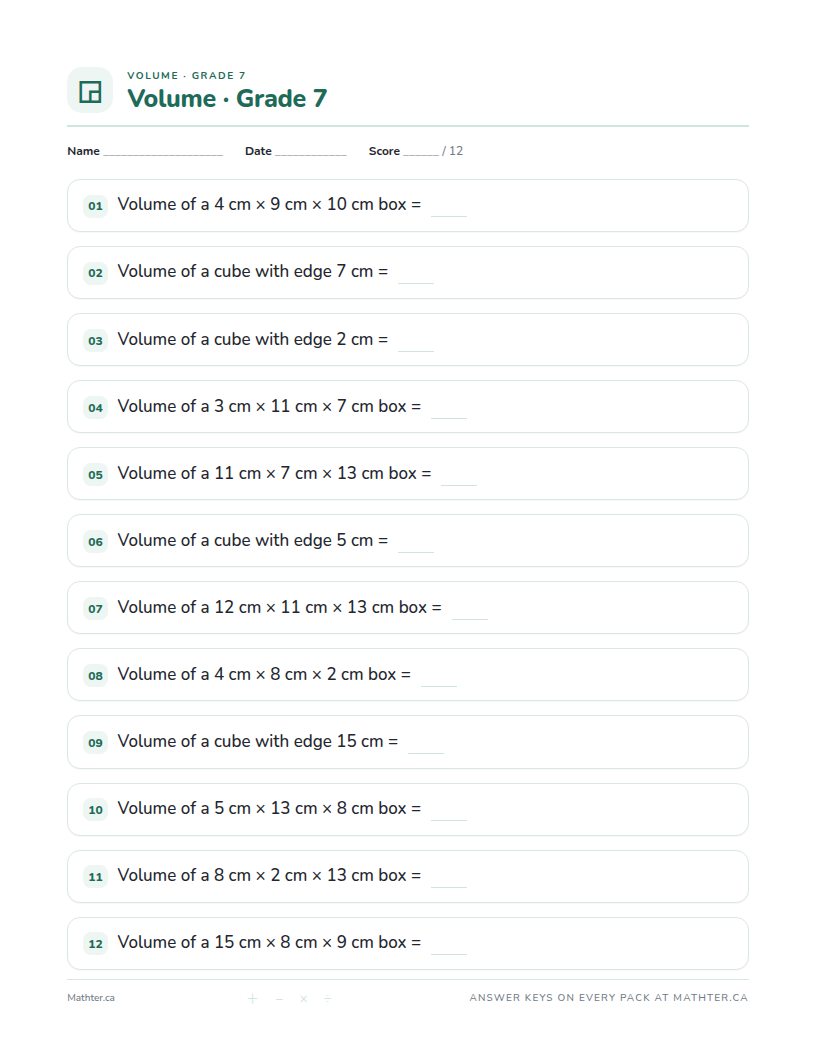Select the Name blank line

pyautogui.click(x=163, y=152)
